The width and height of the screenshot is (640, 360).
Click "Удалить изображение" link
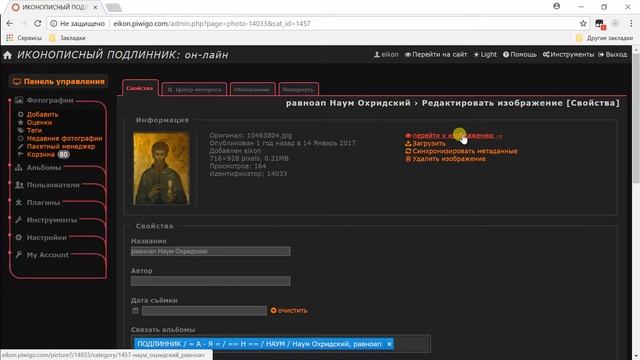coord(445,159)
